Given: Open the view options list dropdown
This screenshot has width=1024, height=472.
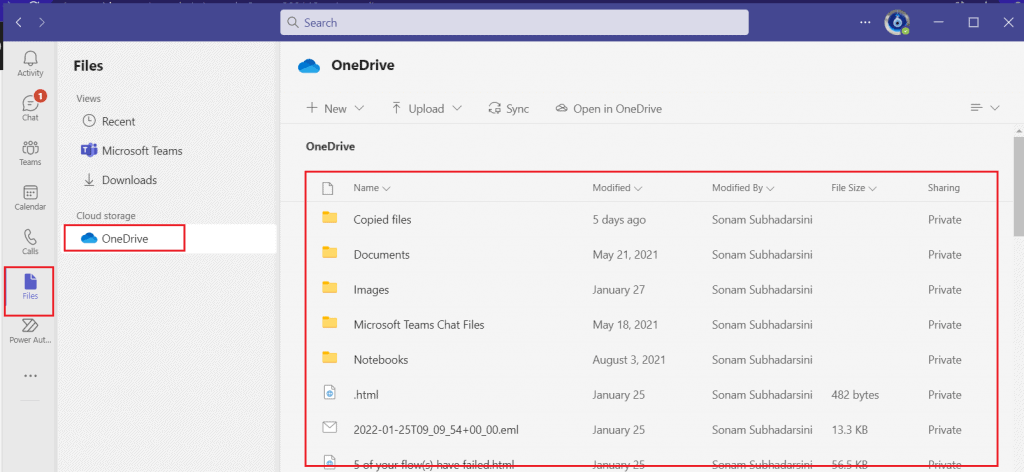Looking at the screenshot, I should [x=985, y=108].
